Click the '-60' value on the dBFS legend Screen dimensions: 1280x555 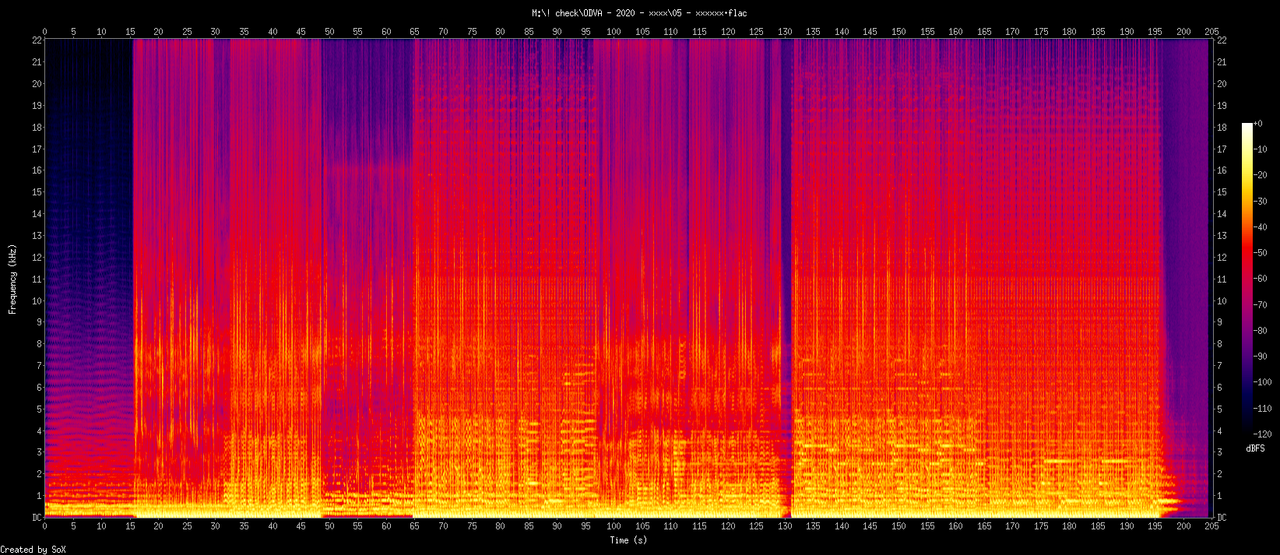pos(1262,279)
